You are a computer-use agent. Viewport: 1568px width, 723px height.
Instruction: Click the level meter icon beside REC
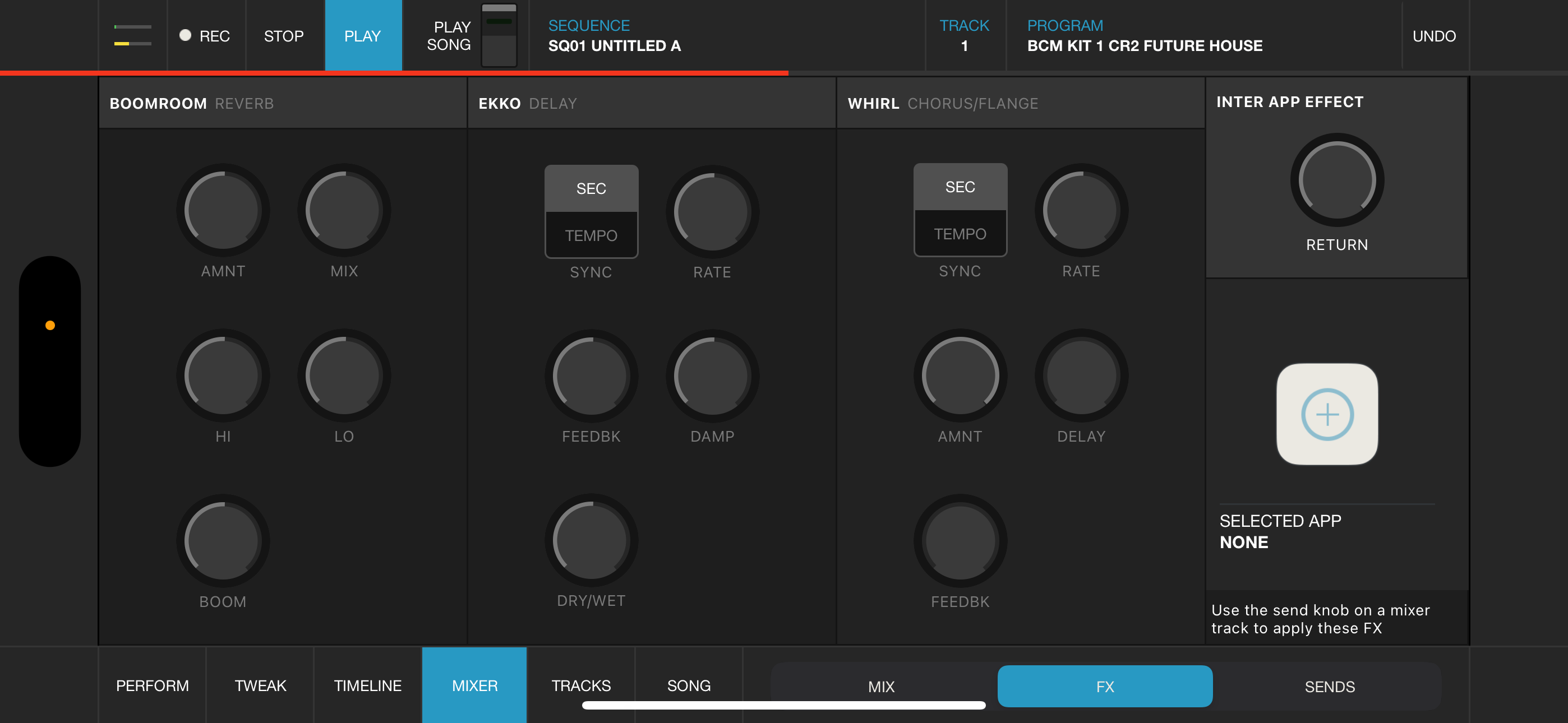[x=133, y=35]
